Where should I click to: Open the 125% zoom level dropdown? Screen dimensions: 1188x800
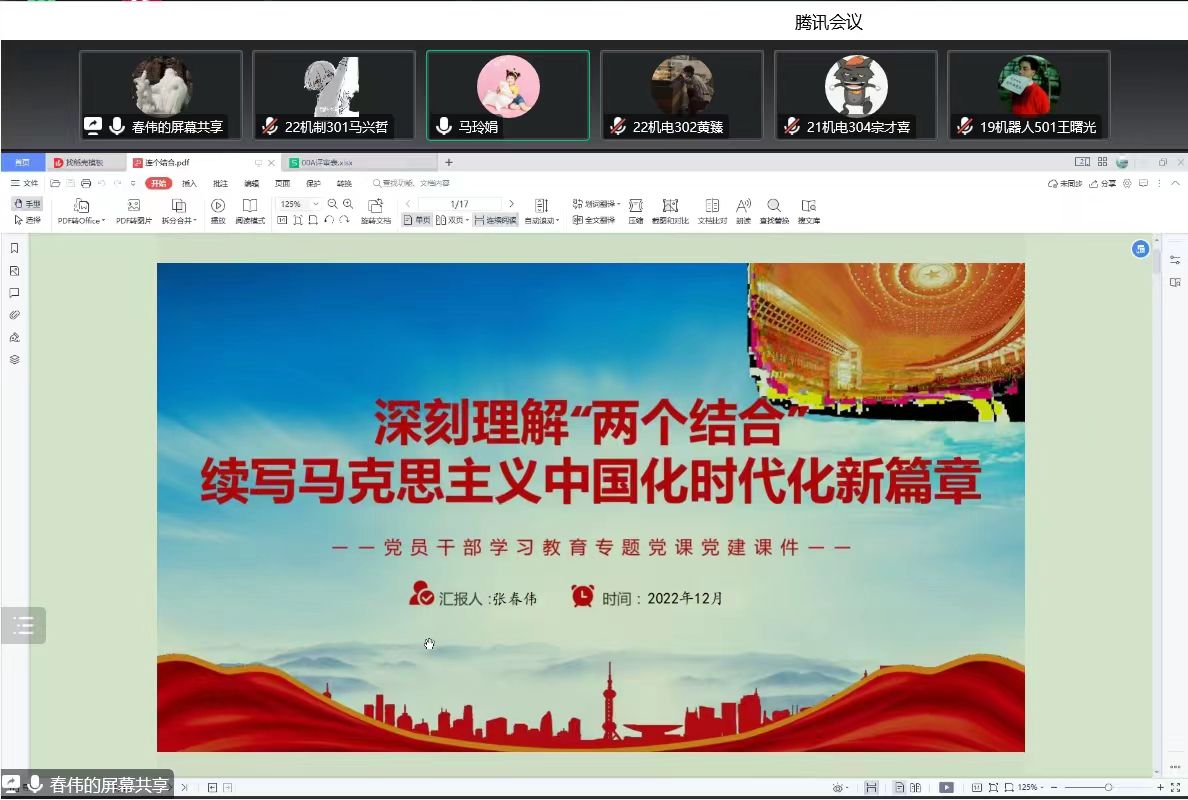coord(298,204)
